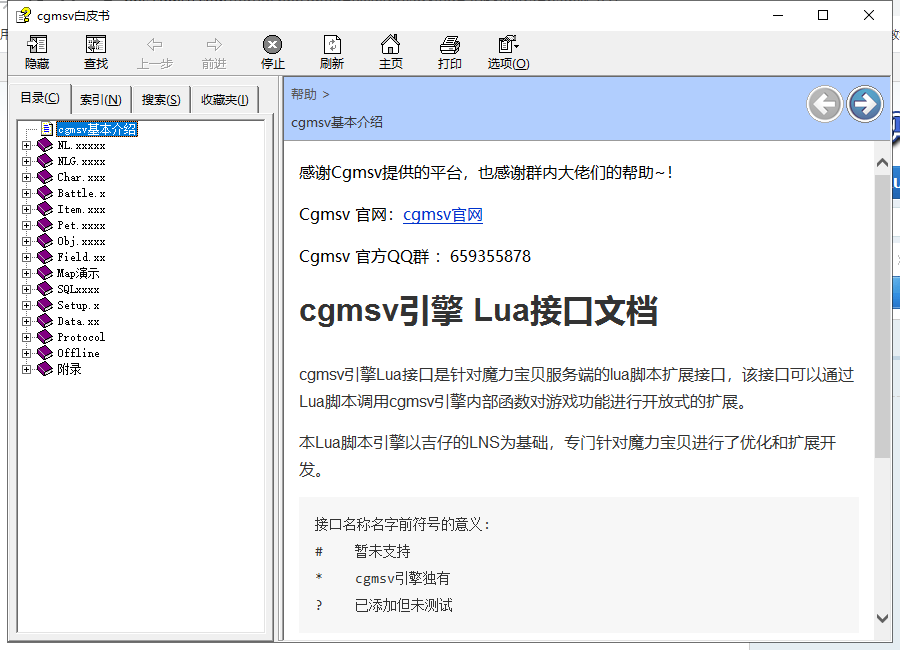Screen dimensions: 900x650
Task: Click the line cgmsv引擎独有
Action: [x=402, y=578]
